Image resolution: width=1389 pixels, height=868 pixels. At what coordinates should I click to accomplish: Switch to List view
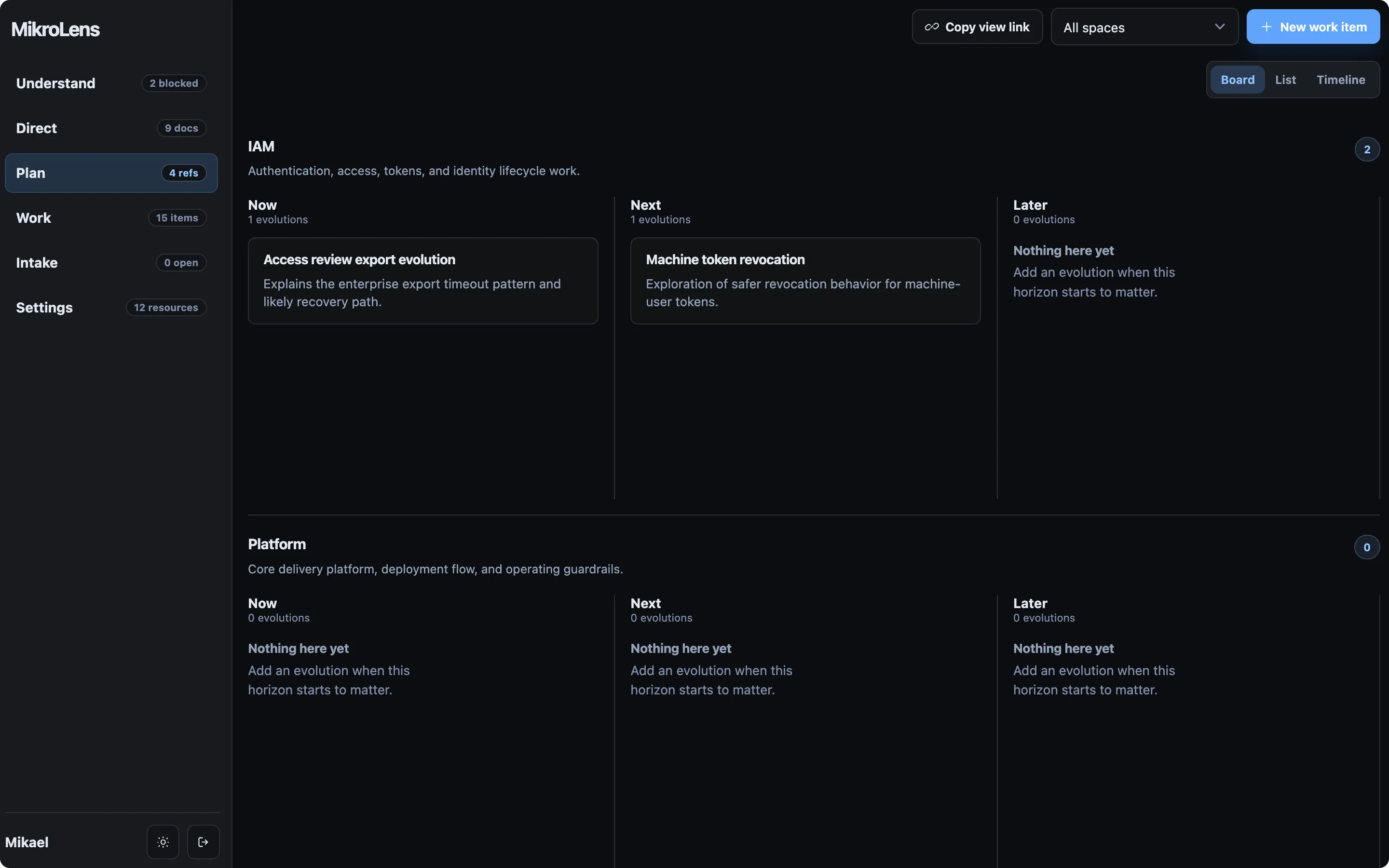coord(1285,80)
